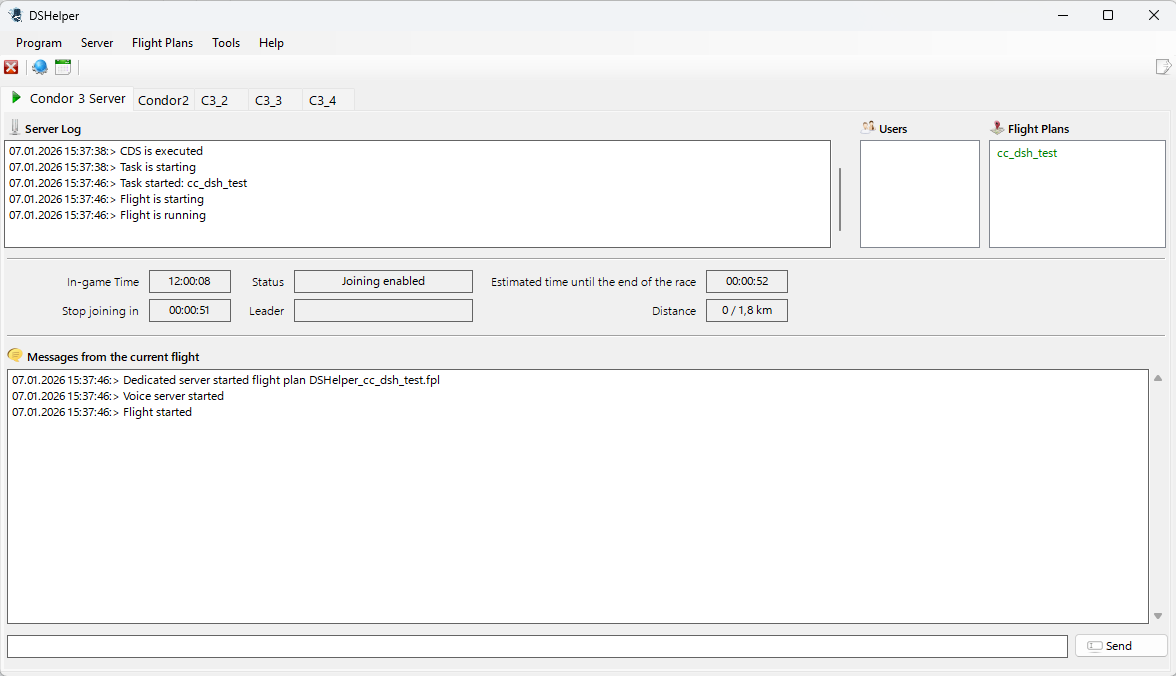Select cc_dsh_test in the Flight Plans list

1027,153
